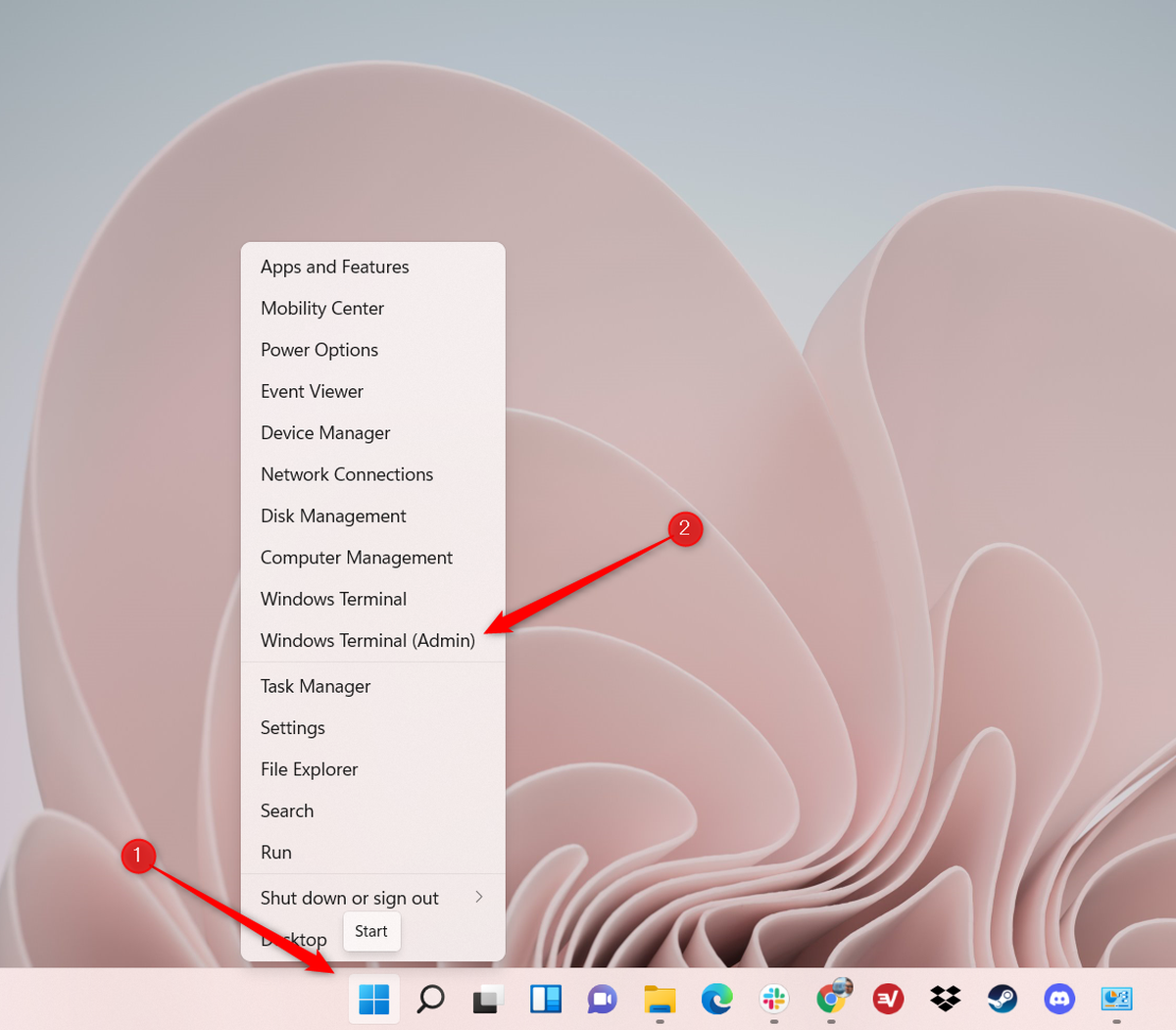Image resolution: width=1176 pixels, height=1030 pixels.
Task: Expand the Shut down or sign out submenu arrow
Action: [479, 897]
